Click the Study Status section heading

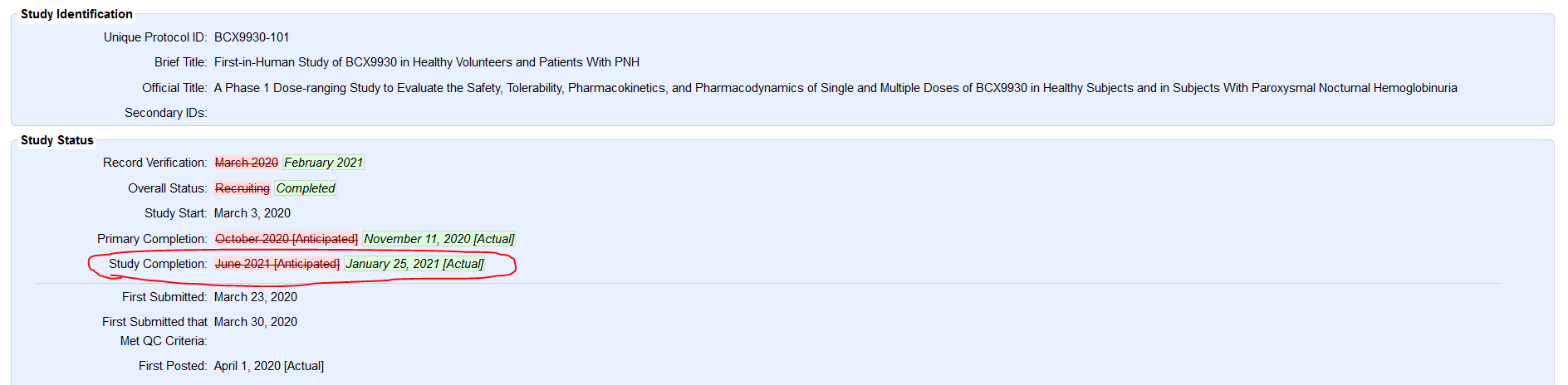[57, 140]
